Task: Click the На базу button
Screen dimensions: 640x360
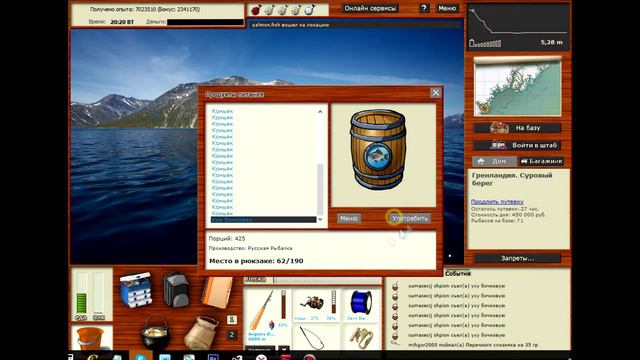Action: click(518, 128)
